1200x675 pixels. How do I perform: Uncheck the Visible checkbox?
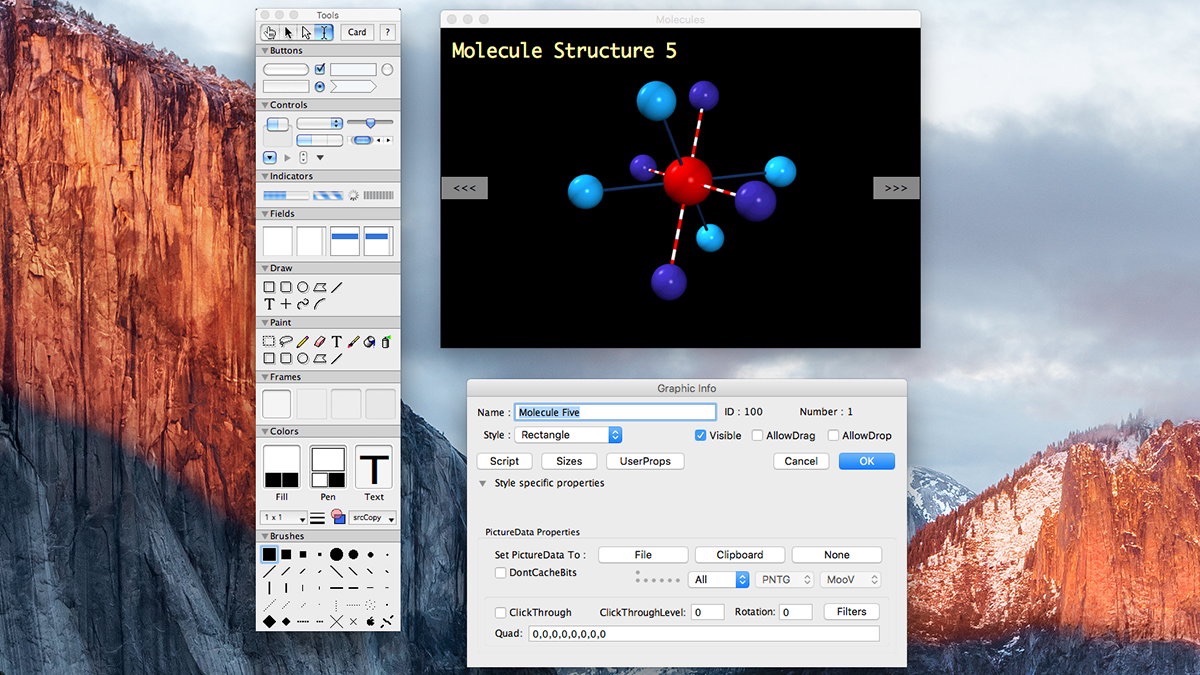701,436
